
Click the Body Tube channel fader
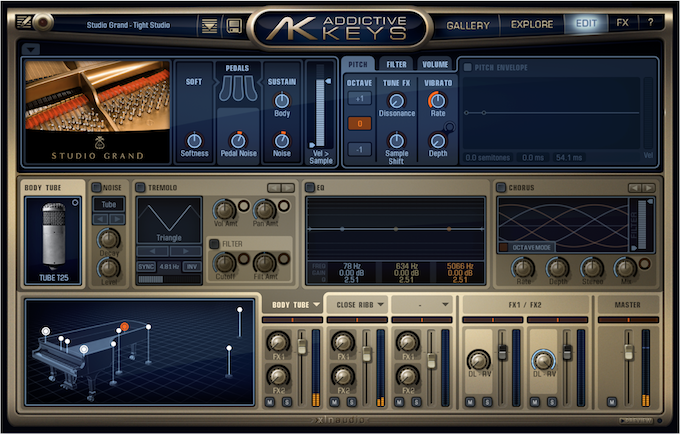click(x=302, y=346)
